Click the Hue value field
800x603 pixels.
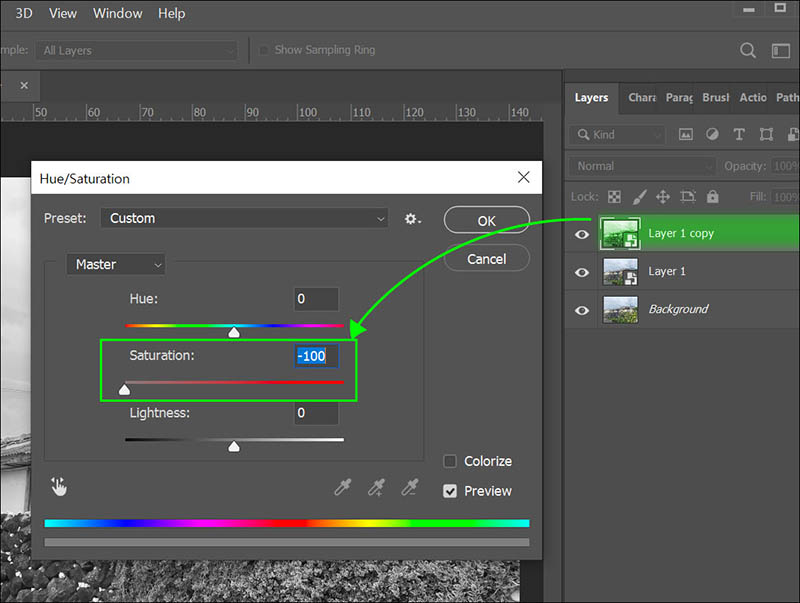[x=316, y=299]
